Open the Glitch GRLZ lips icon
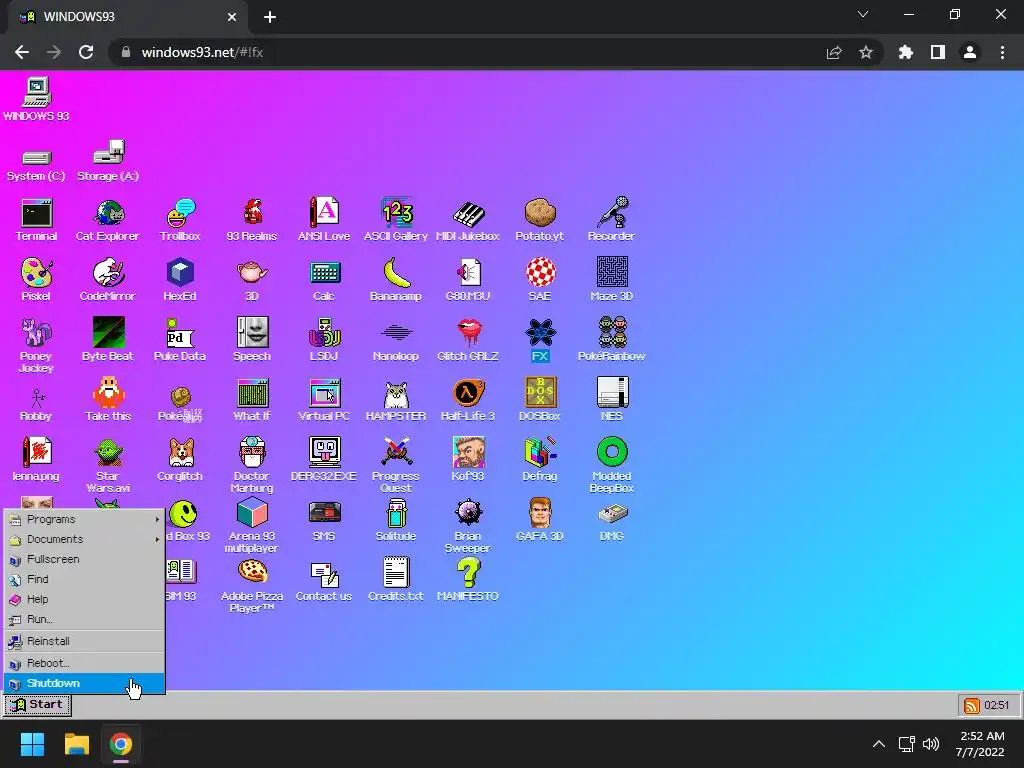This screenshot has width=1024, height=768. pos(468,340)
